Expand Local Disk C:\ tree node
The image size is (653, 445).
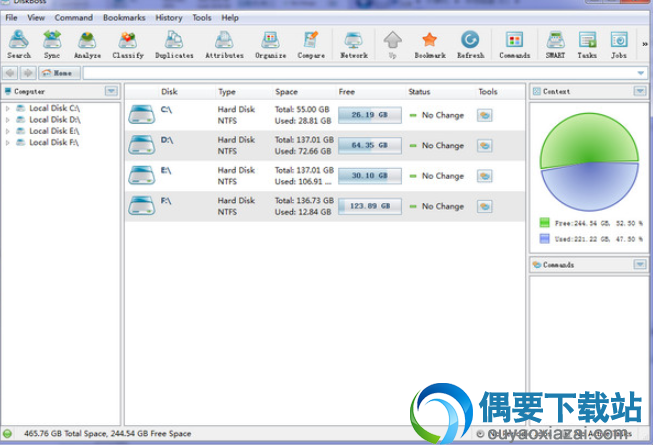click(7, 108)
